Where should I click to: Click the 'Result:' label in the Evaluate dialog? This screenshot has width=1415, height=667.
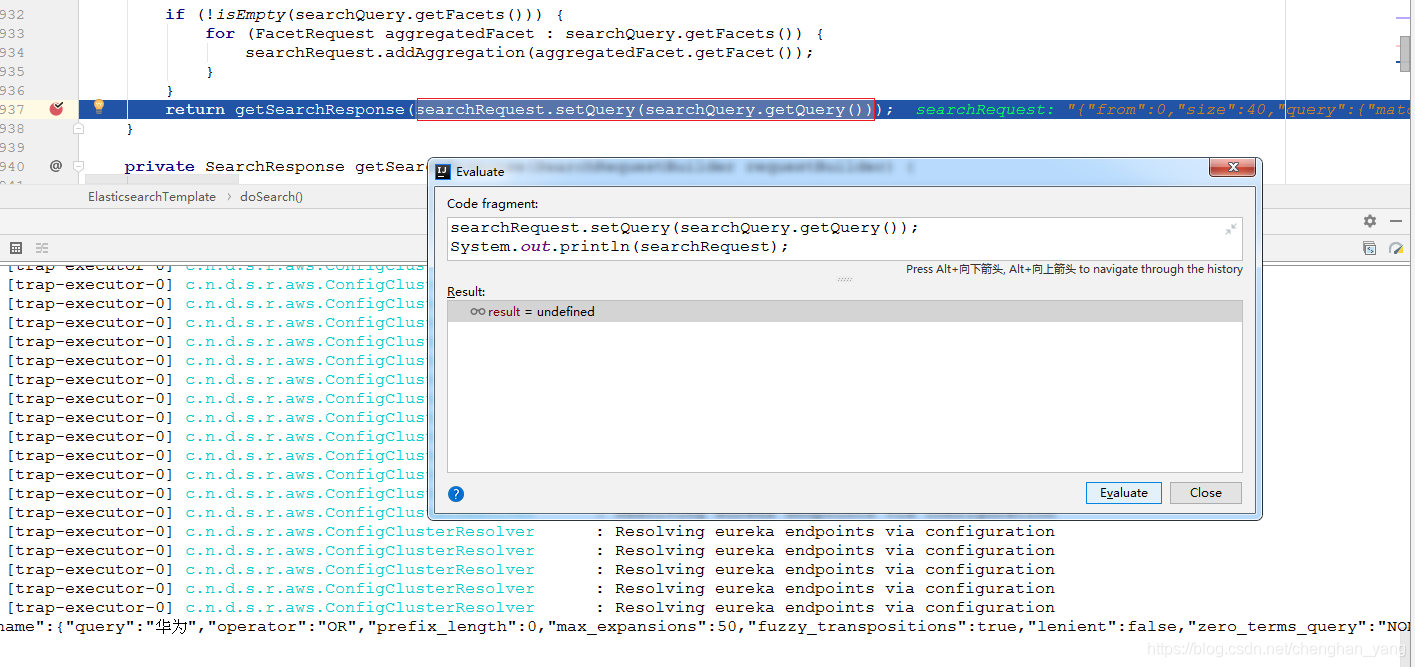tap(466, 292)
